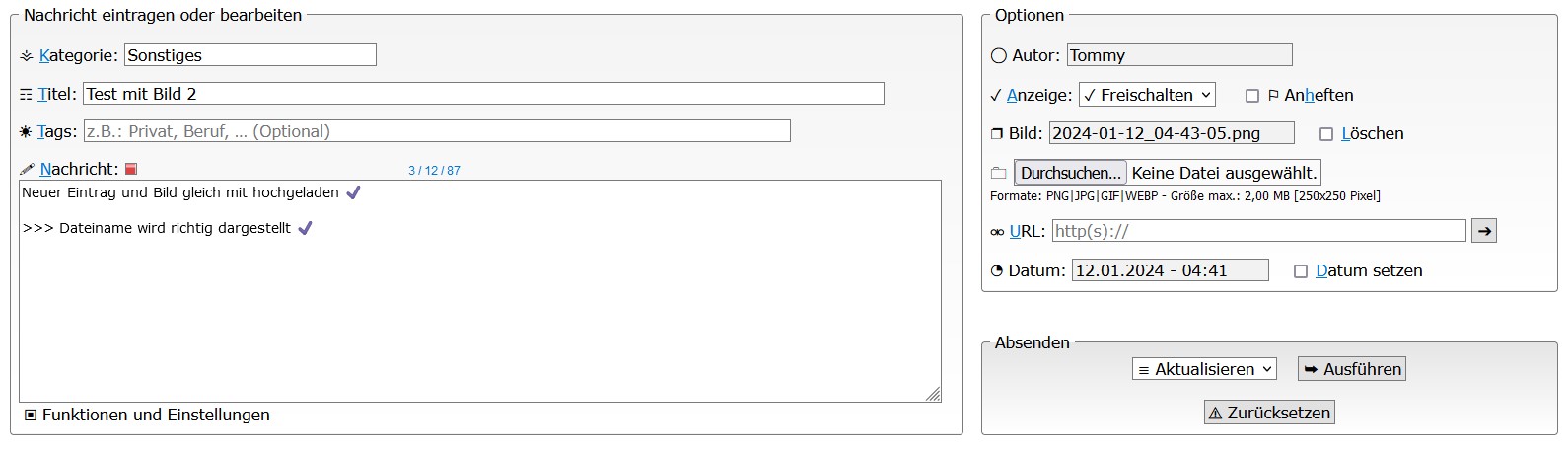Click the Tags sun icon
This screenshot has height=455, width=1568.
click(x=26, y=132)
